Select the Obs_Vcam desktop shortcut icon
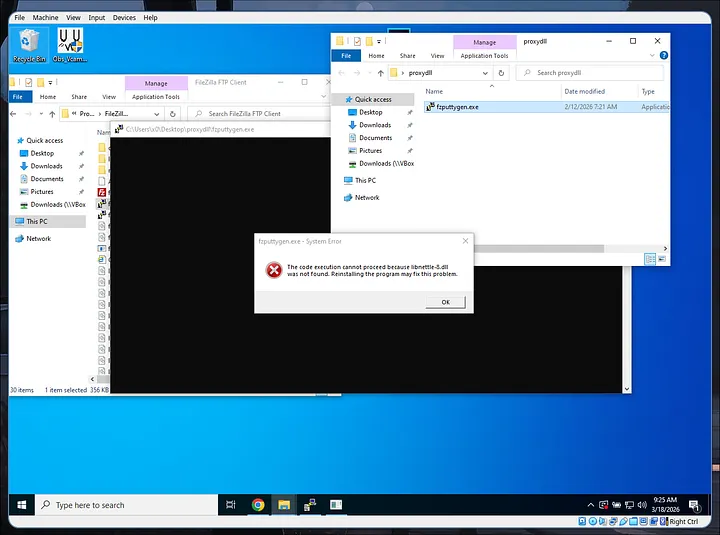720x535 pixels. 70,45
